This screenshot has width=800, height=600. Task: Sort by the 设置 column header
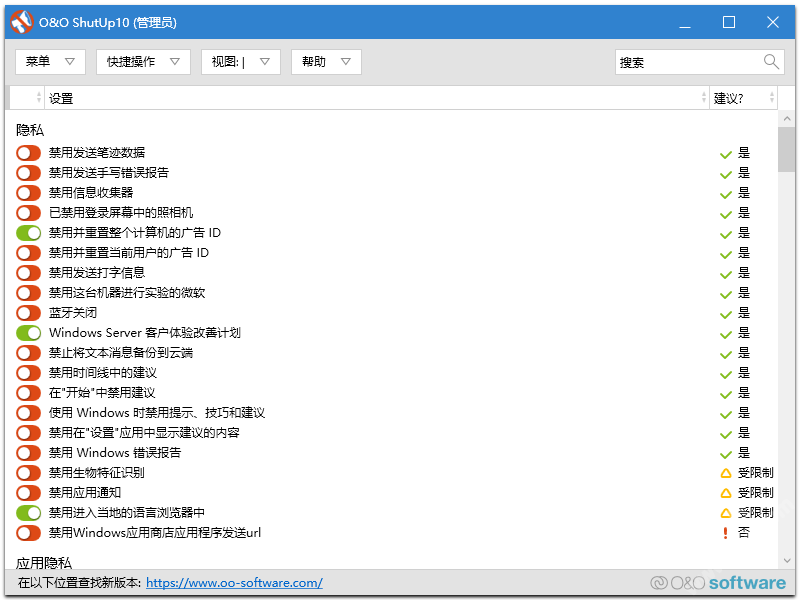click(376, 97)
